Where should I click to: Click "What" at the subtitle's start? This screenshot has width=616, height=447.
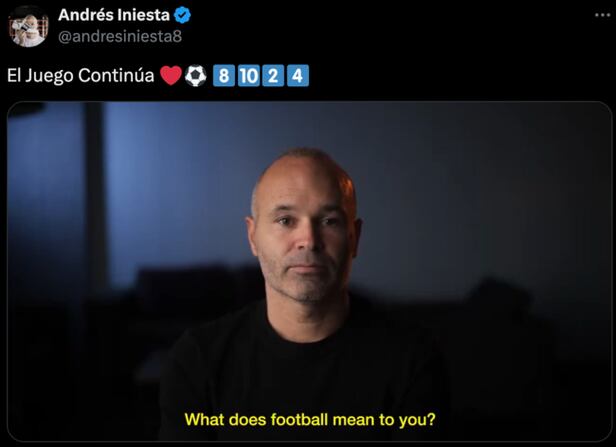click(x=204, y=420)
